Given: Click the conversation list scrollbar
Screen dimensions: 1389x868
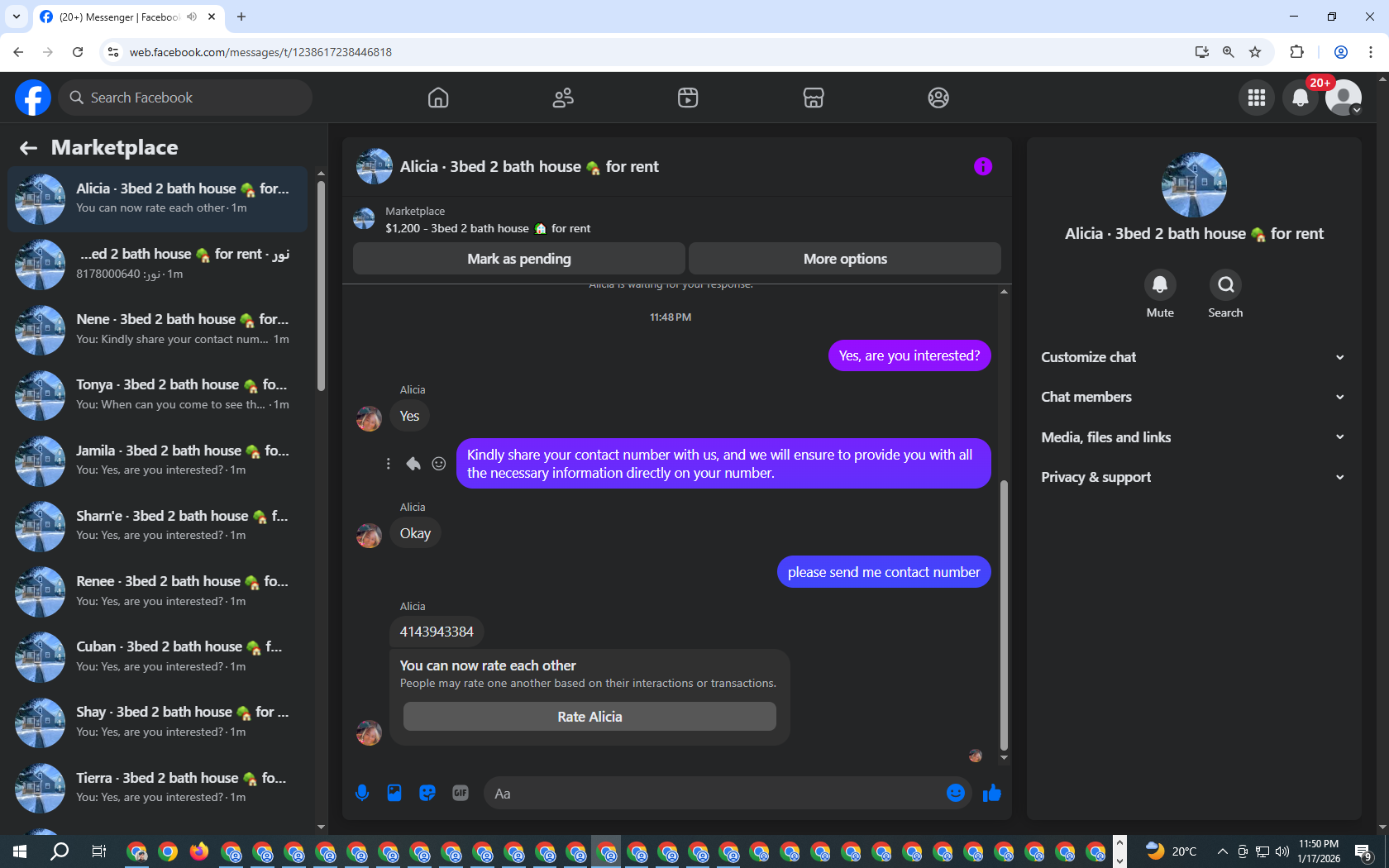Looking at the screenshot, I should 321,285.
